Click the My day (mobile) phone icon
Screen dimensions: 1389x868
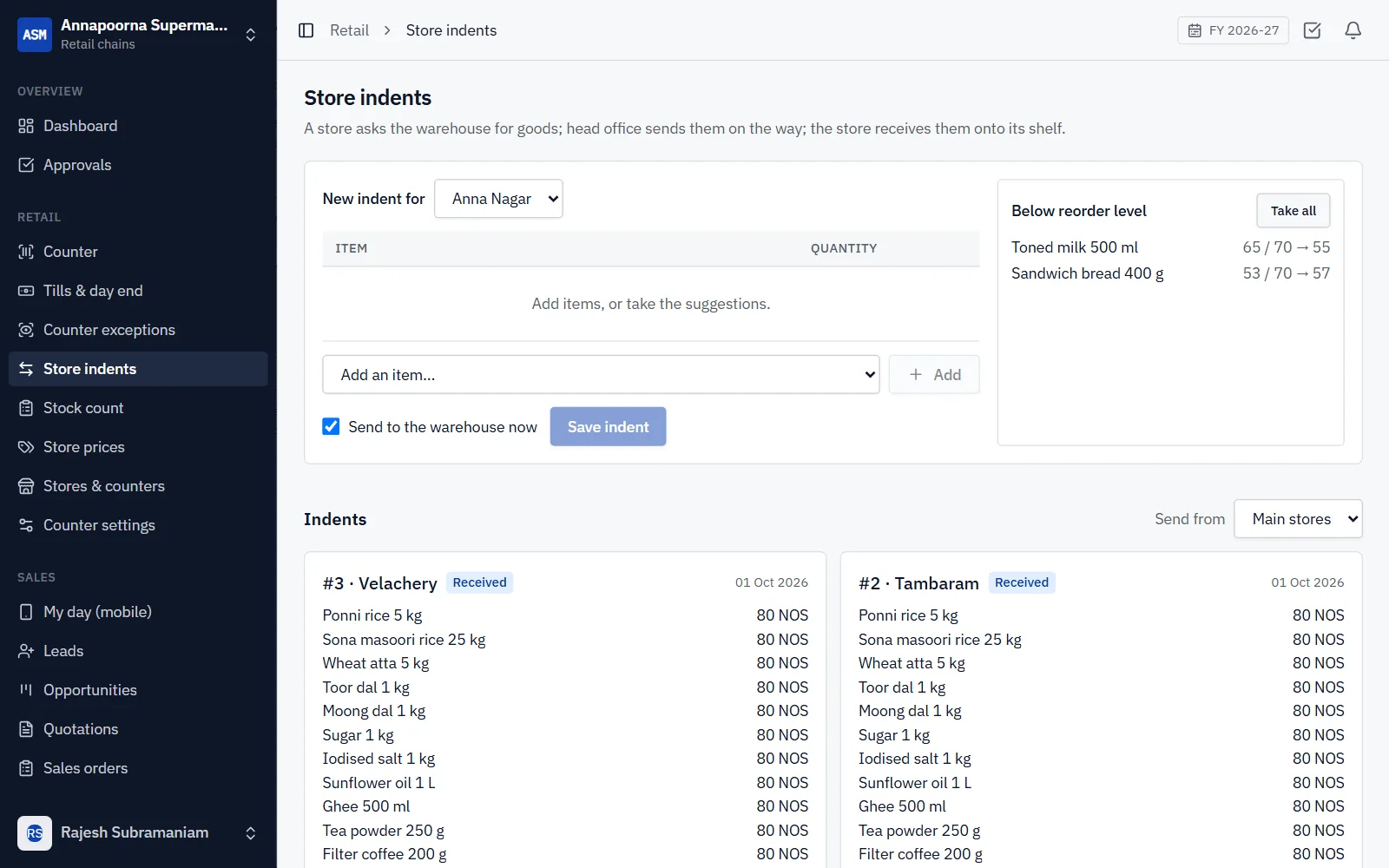coord(26,612)
